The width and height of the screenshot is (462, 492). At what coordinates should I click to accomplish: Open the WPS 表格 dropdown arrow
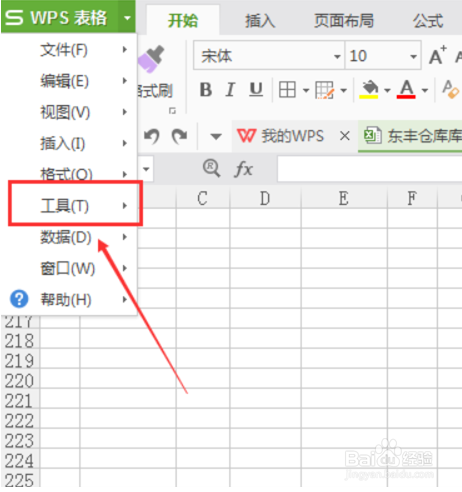click(x=127, y=17)
